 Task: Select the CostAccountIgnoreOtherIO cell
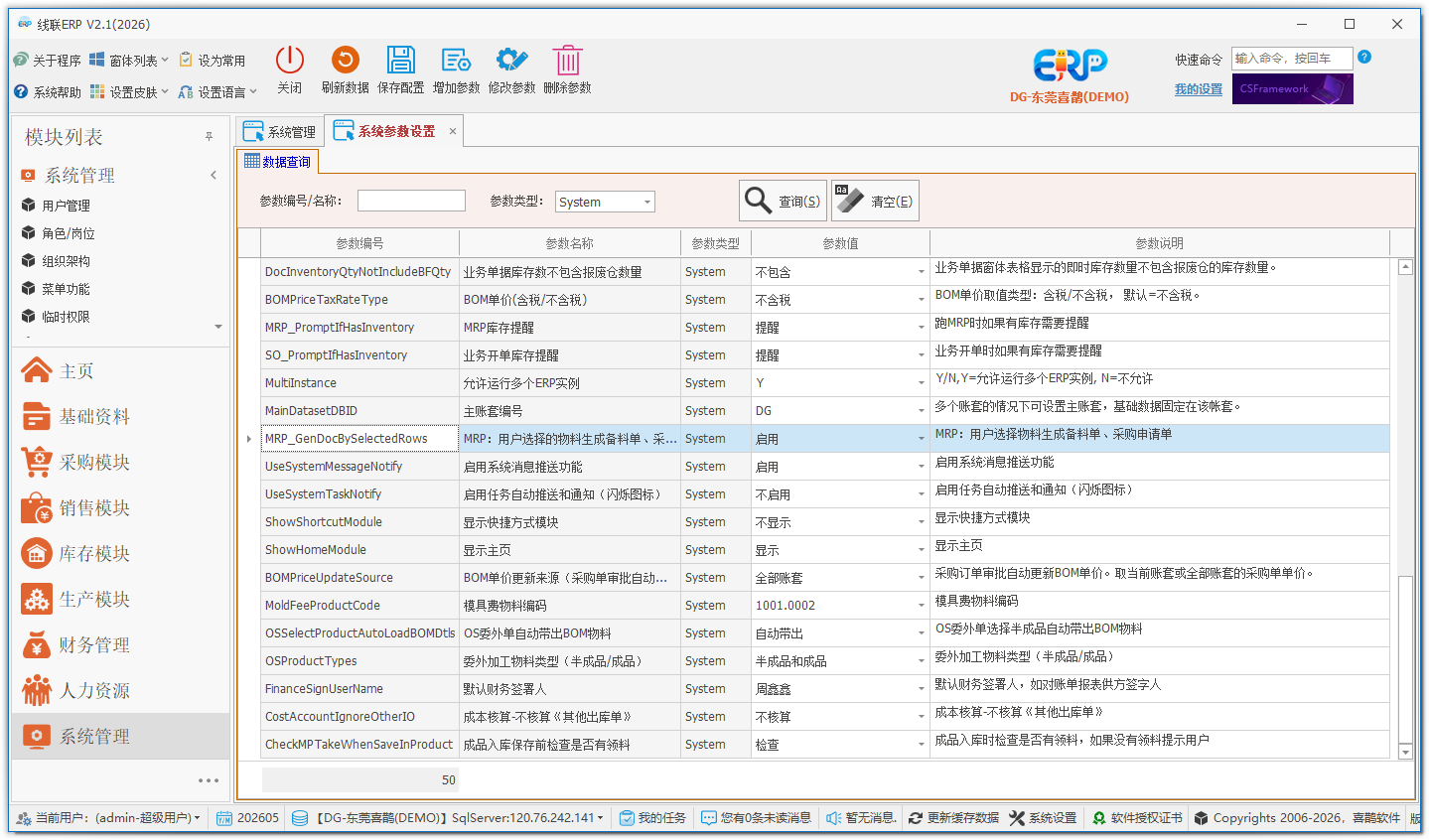click(359, 717)
